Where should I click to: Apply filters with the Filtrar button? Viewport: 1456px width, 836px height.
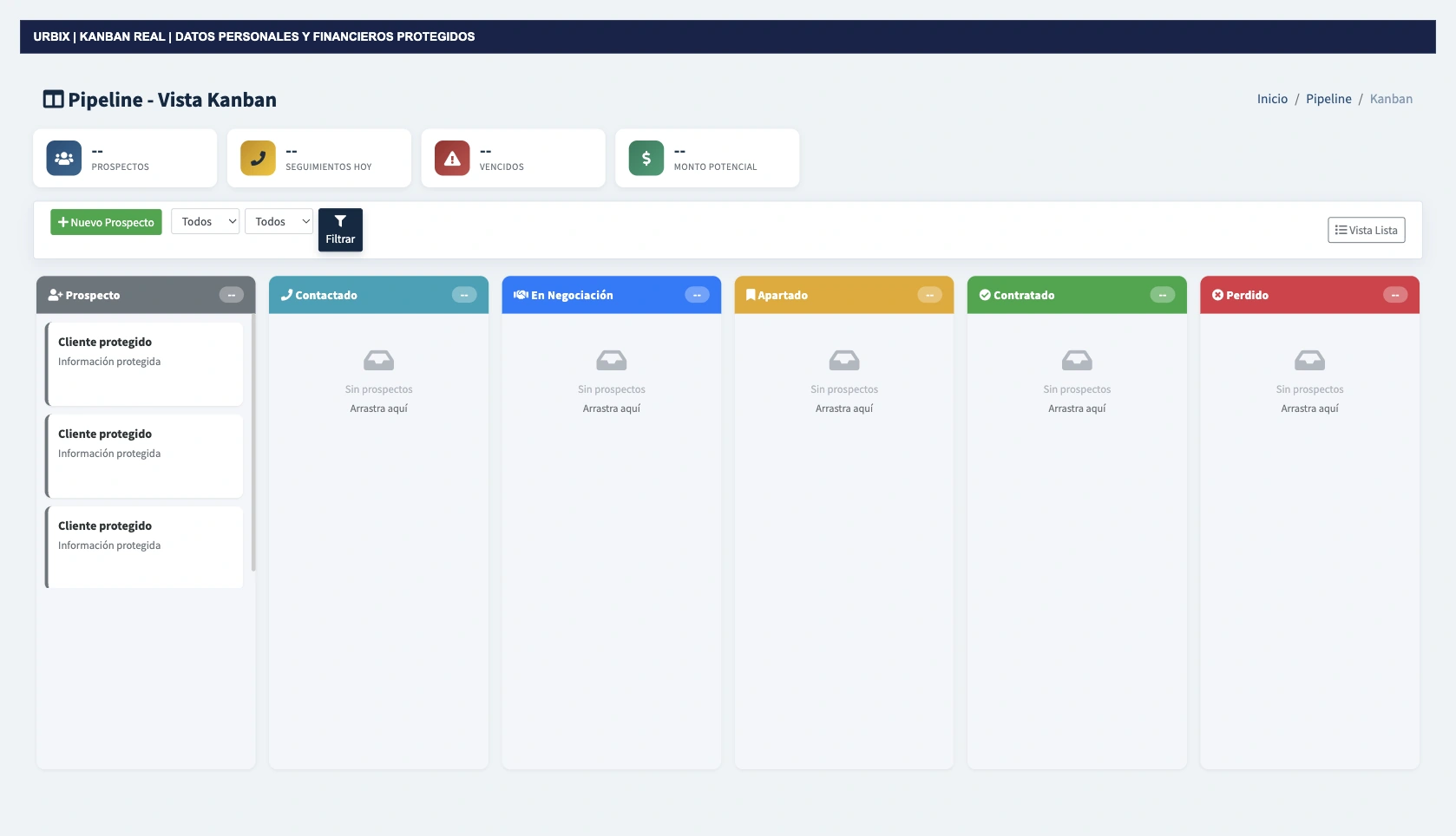(x=340, y=230)
